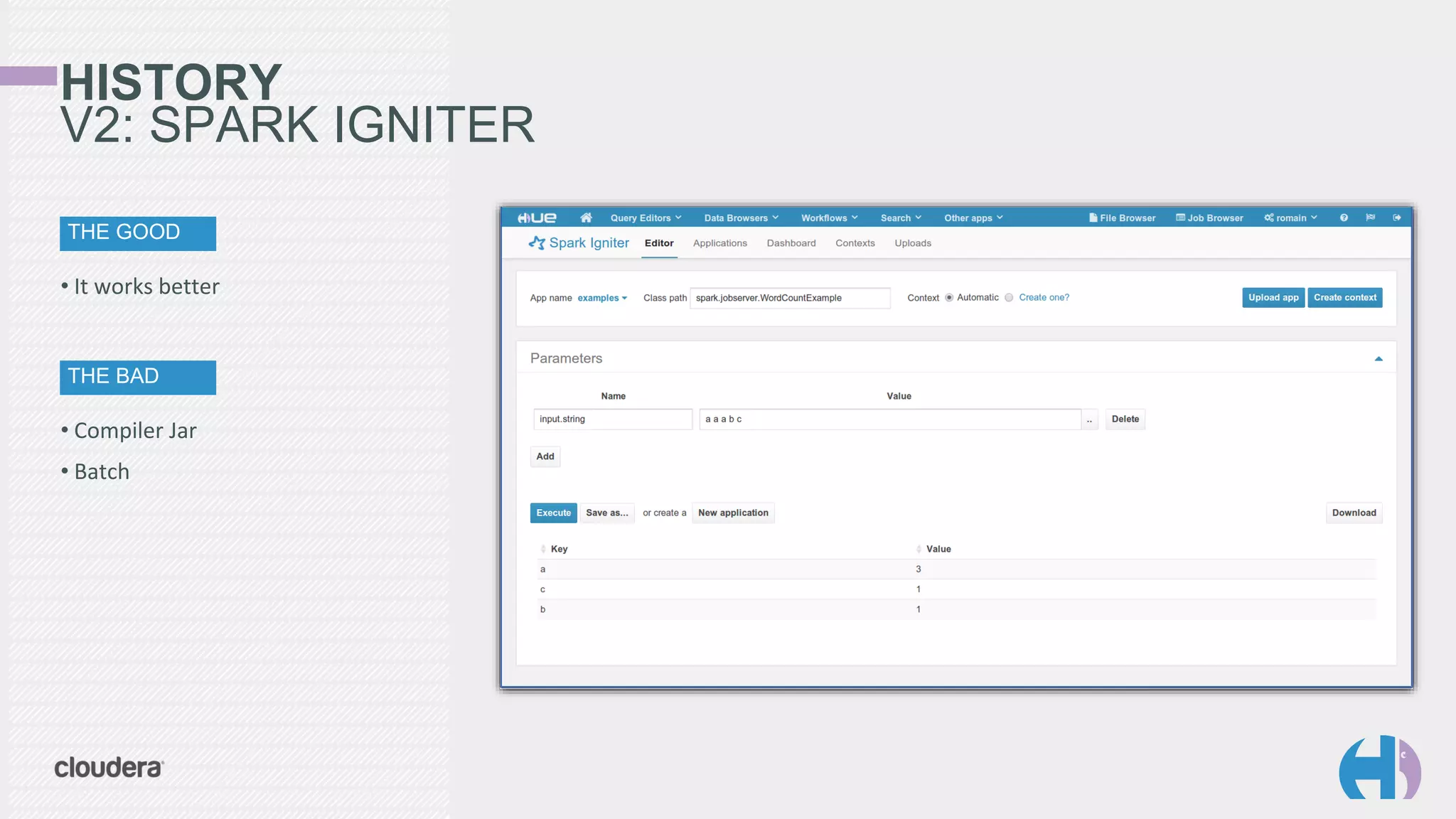
Task: Open the examples app name dropdown
Action: point(601,298)
